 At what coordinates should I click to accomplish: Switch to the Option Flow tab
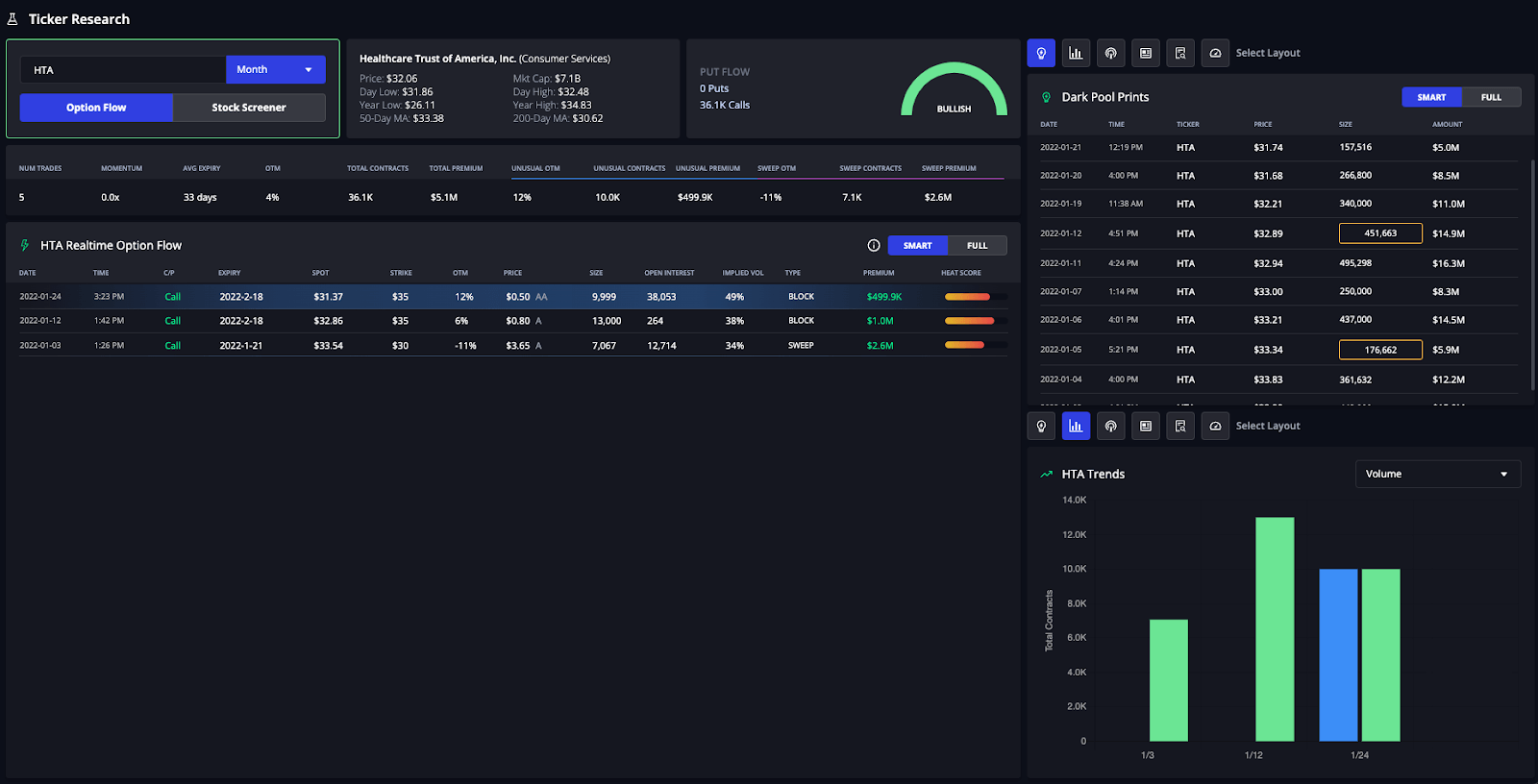pyautogui.click(x=96, y=108)
